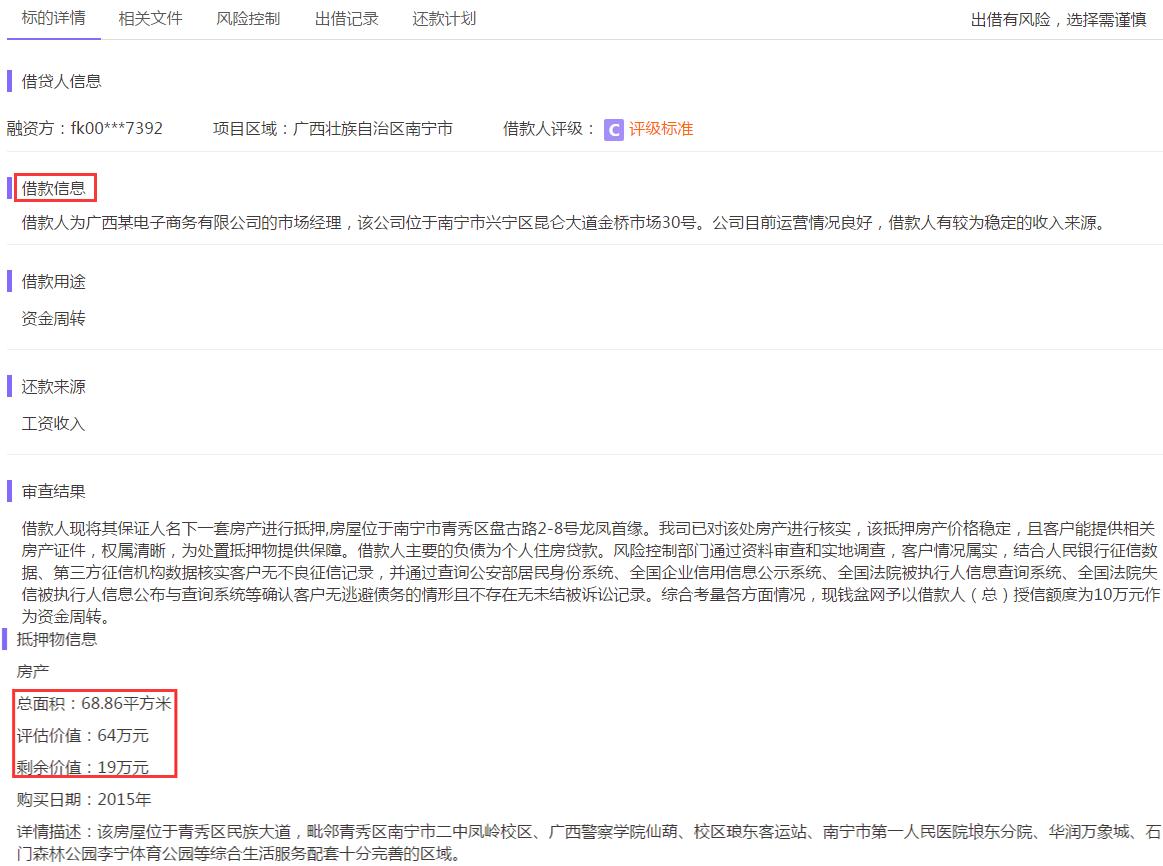Open the 出借记录 tab
Viewport: 1163px width, 866px height.
pos(345,18)
